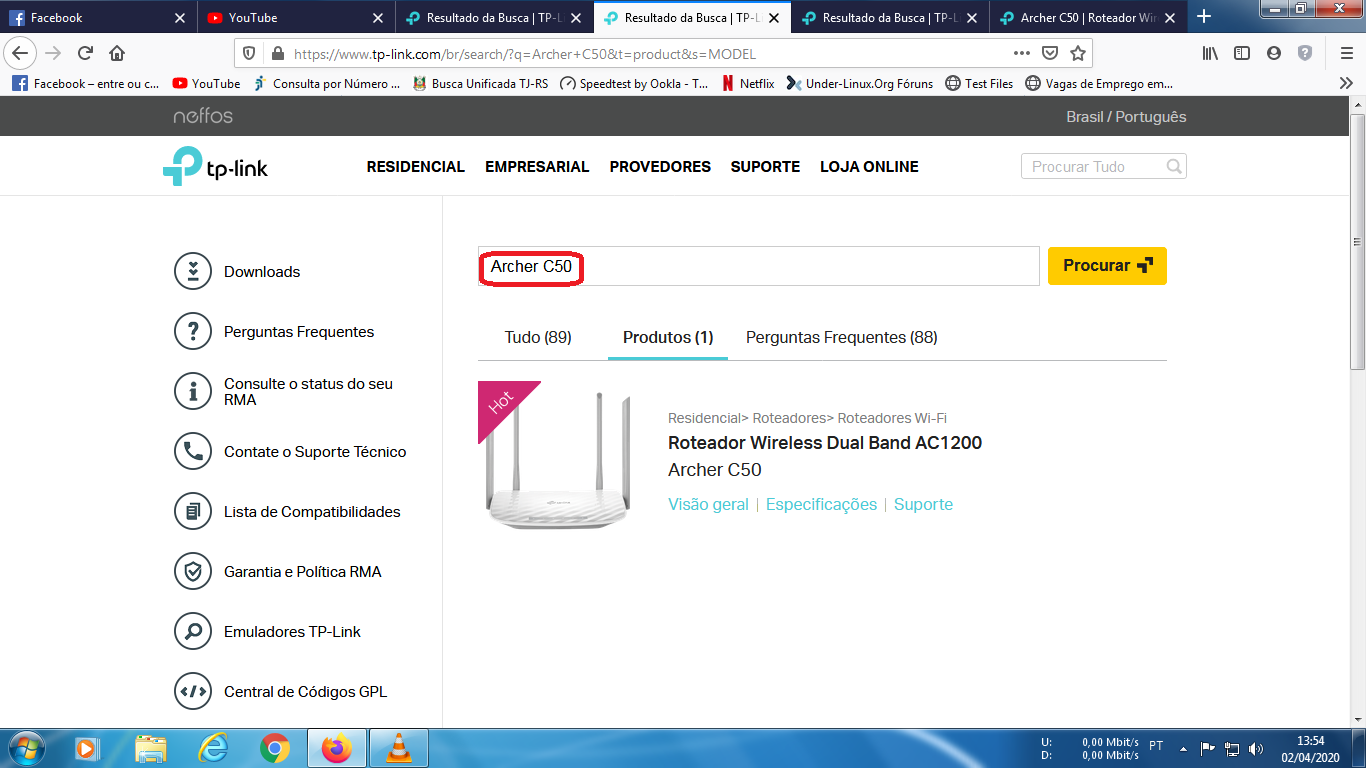Click Perguntas Frequentes question mark icon
Image resolution: width=1366 pixels, height=768 pixels.
tap(193, 332)
